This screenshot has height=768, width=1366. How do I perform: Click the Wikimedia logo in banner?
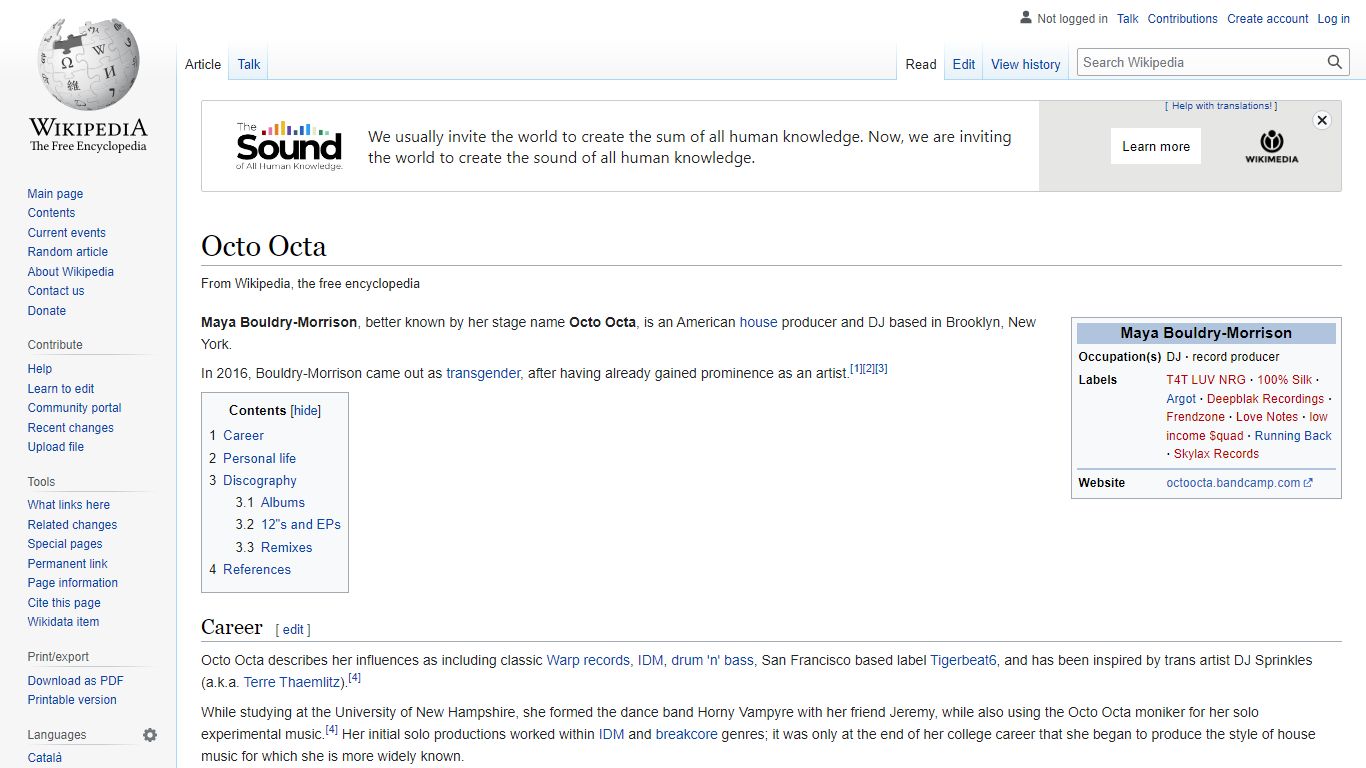[1272, 146]
